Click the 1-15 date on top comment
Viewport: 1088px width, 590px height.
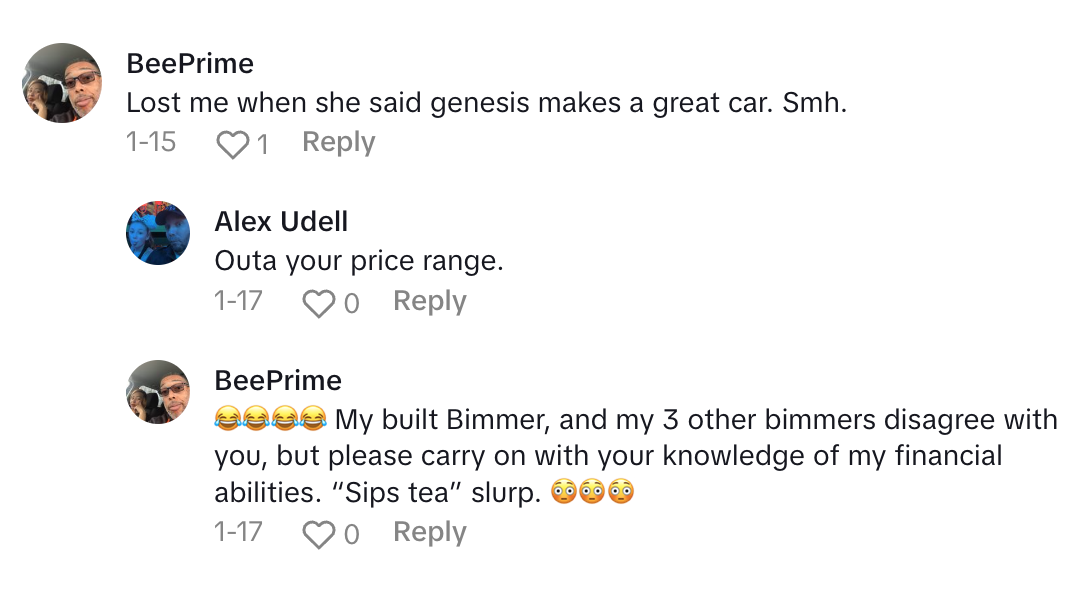[x=151, y=143]
